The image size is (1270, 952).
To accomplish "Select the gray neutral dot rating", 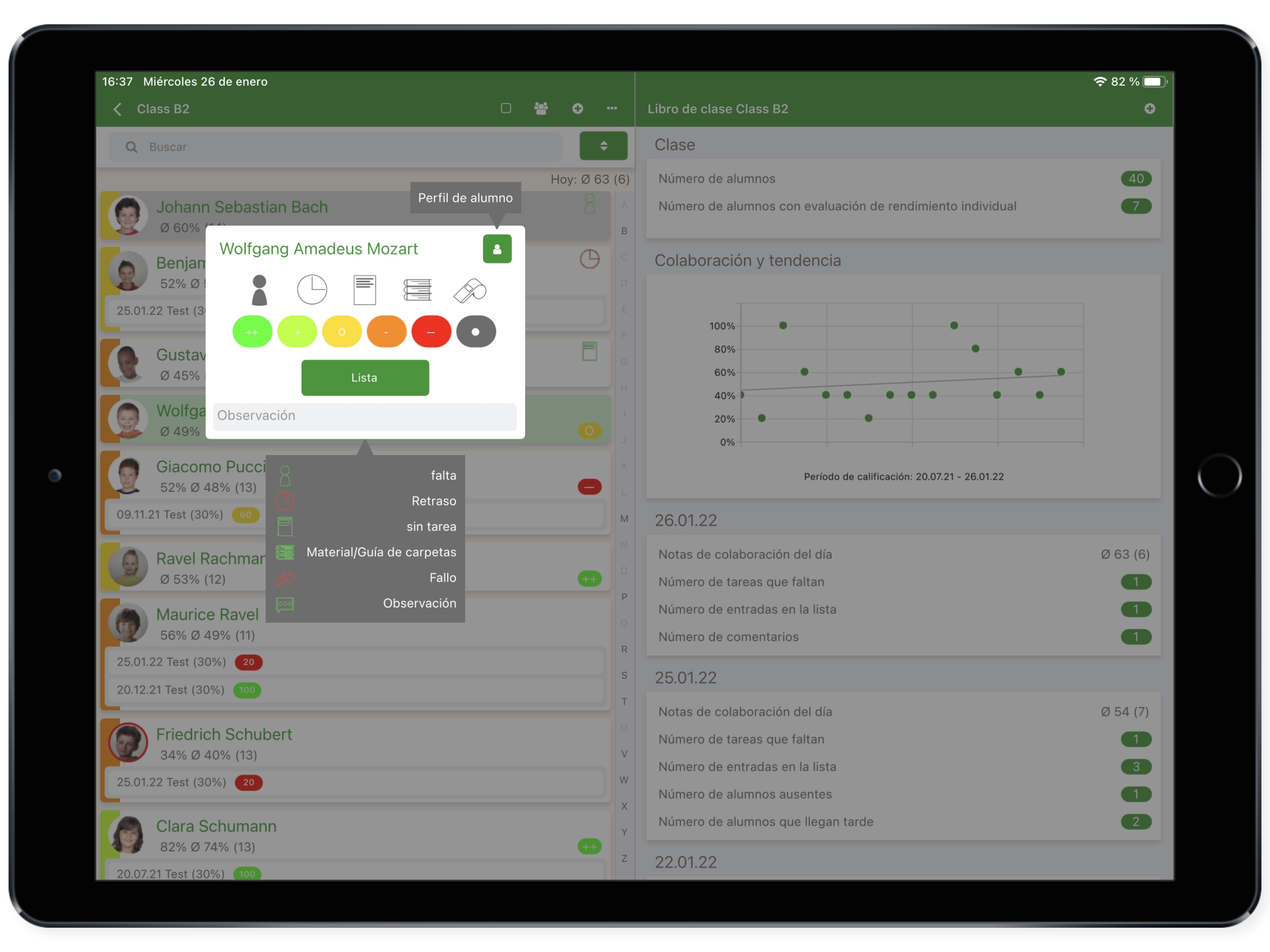I will 476,332.
